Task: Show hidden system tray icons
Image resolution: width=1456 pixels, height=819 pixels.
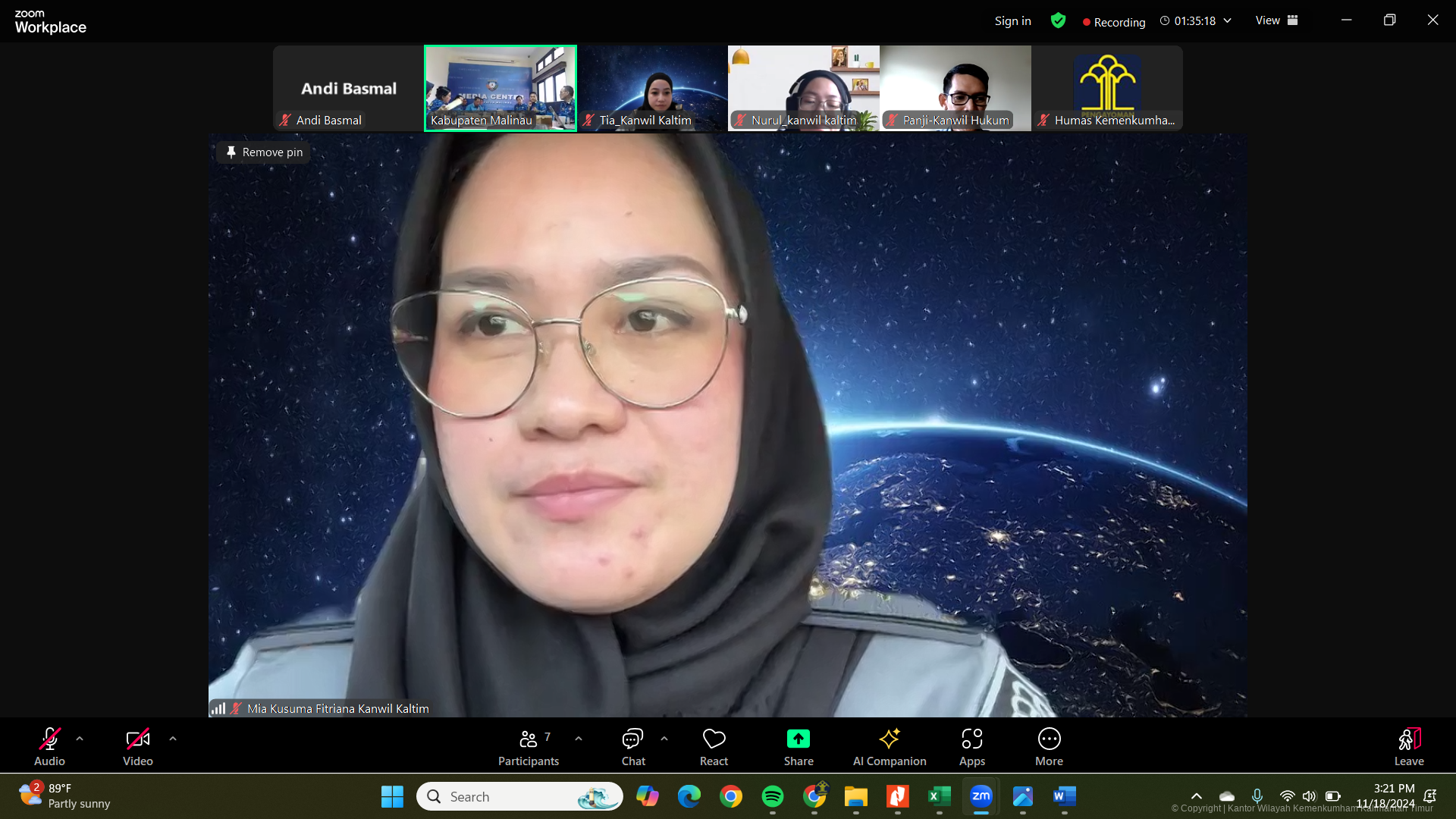Action: coord(1197,796)
